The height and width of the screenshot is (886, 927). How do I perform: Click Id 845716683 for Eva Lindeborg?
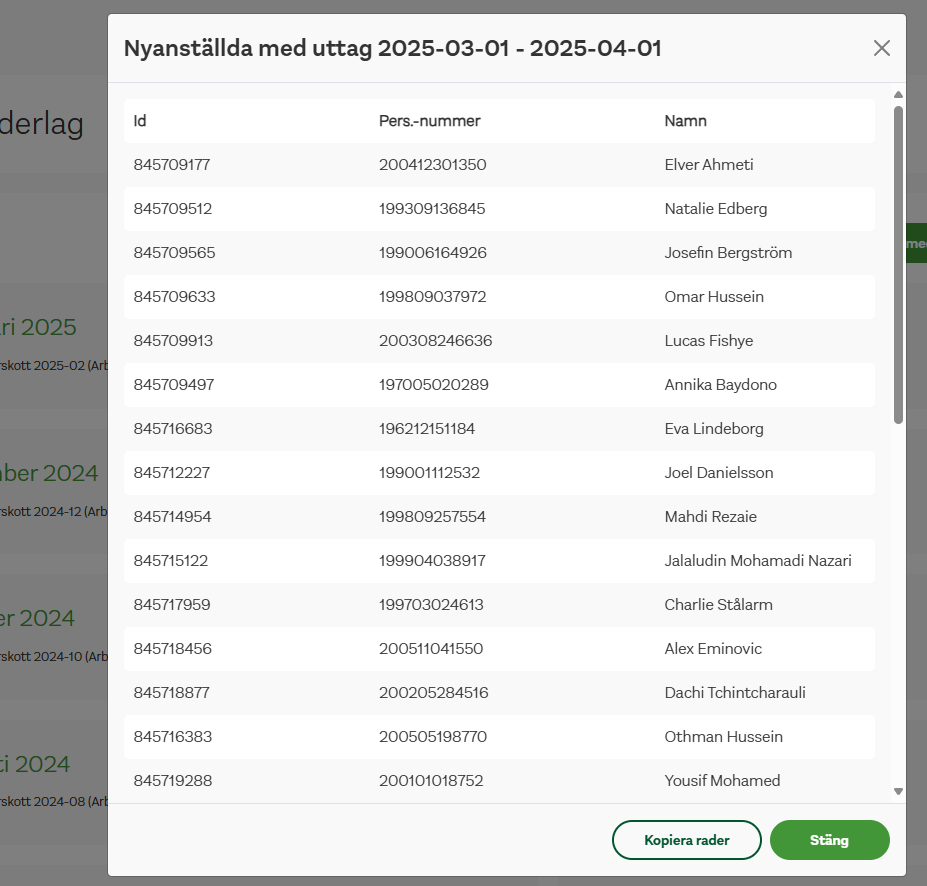(173, 429)
